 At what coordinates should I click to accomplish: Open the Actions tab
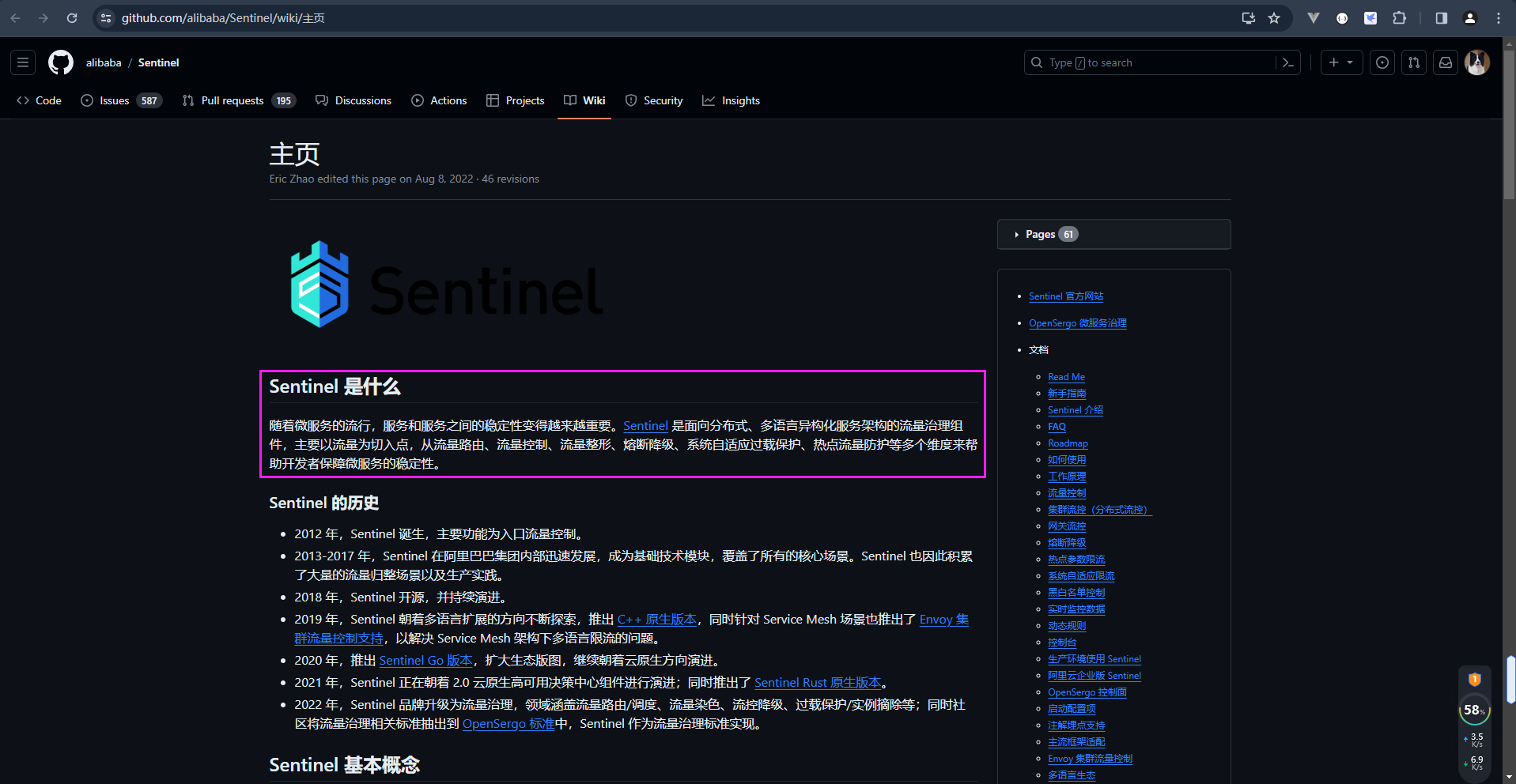pos(439,100)
